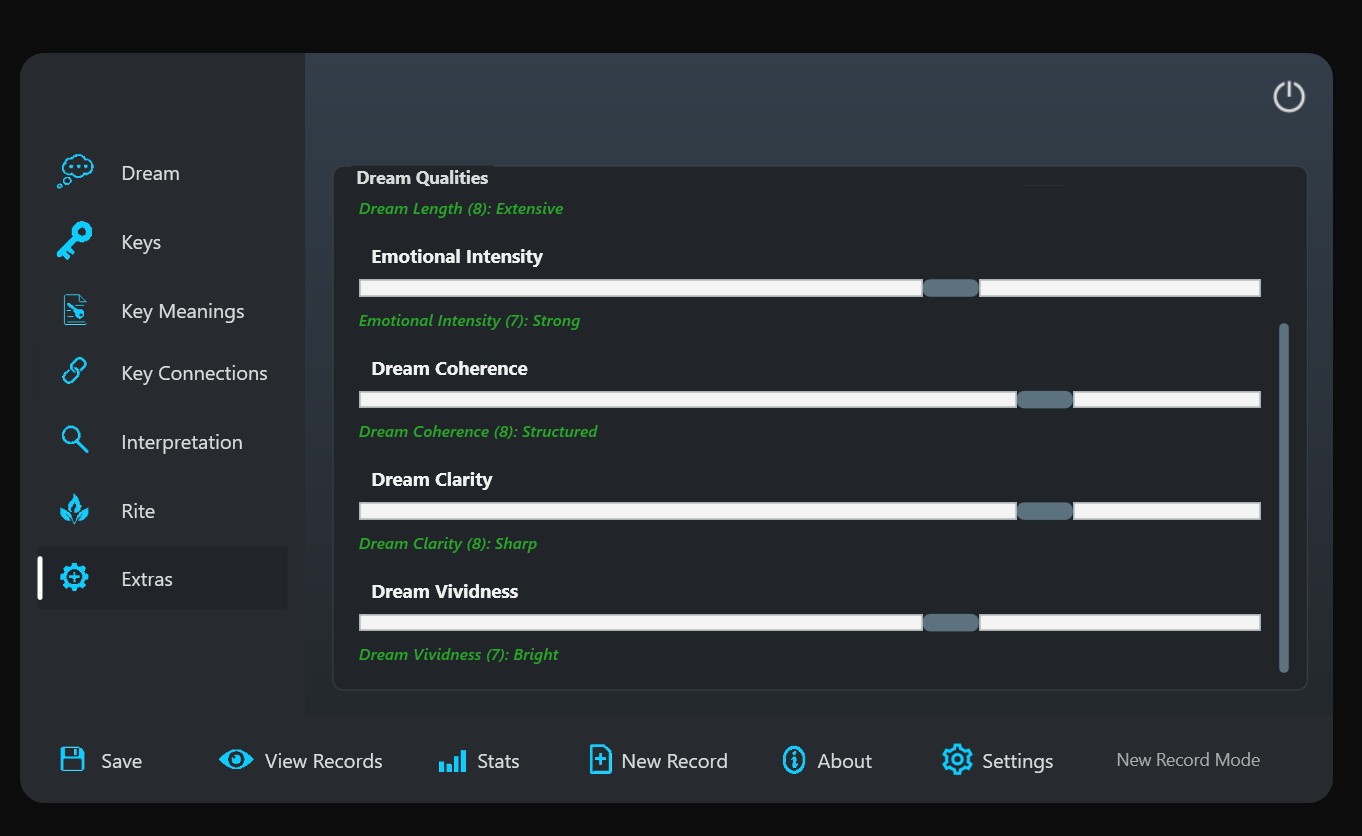Click the Rite flame icon
Image resolution: width=1362 pixels, height=836 pixels.
pos(74,510)
